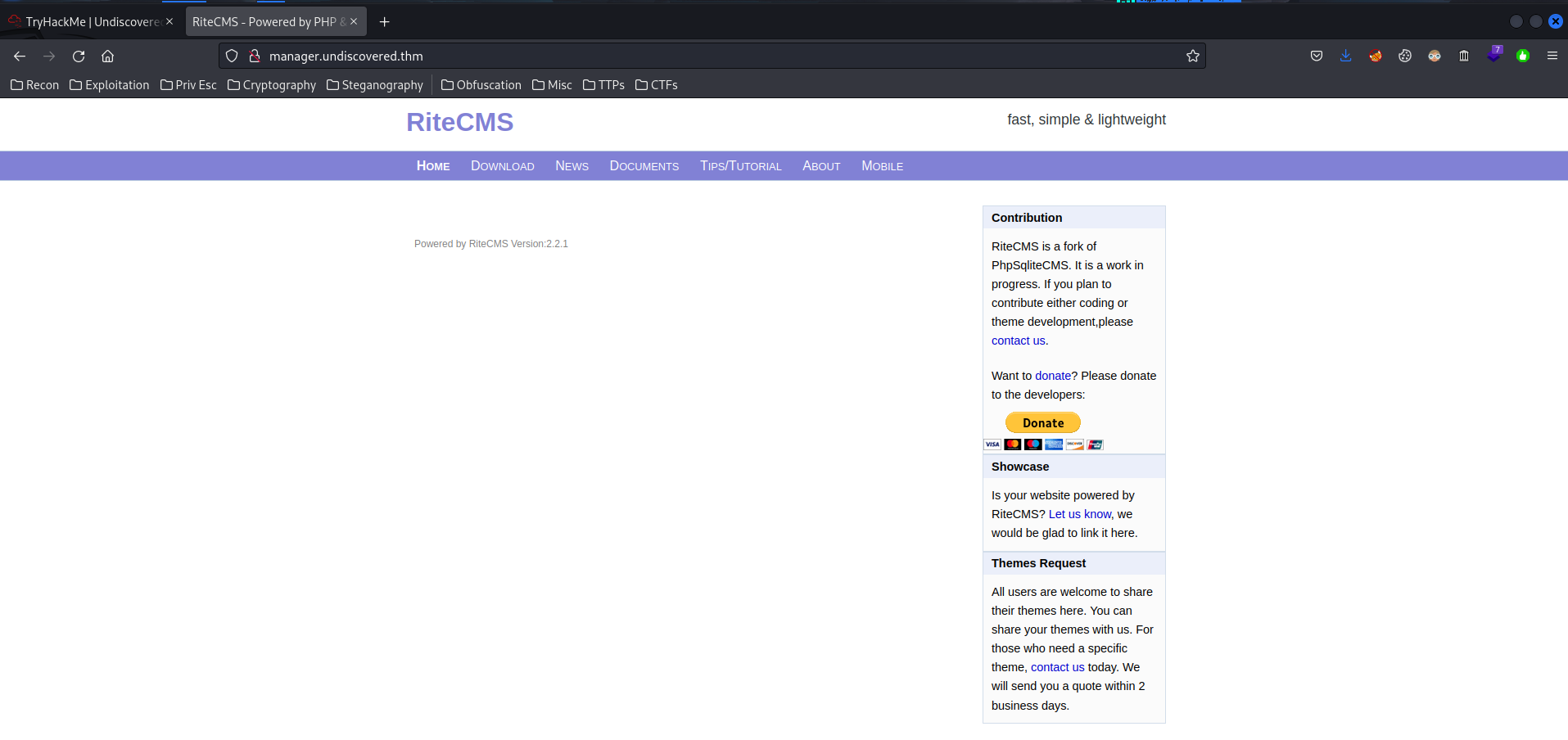Open the Wappalyzer extension with badge 7
Image resolution: width=1568 pixels, height=740 pixels.
(1494, 54)
